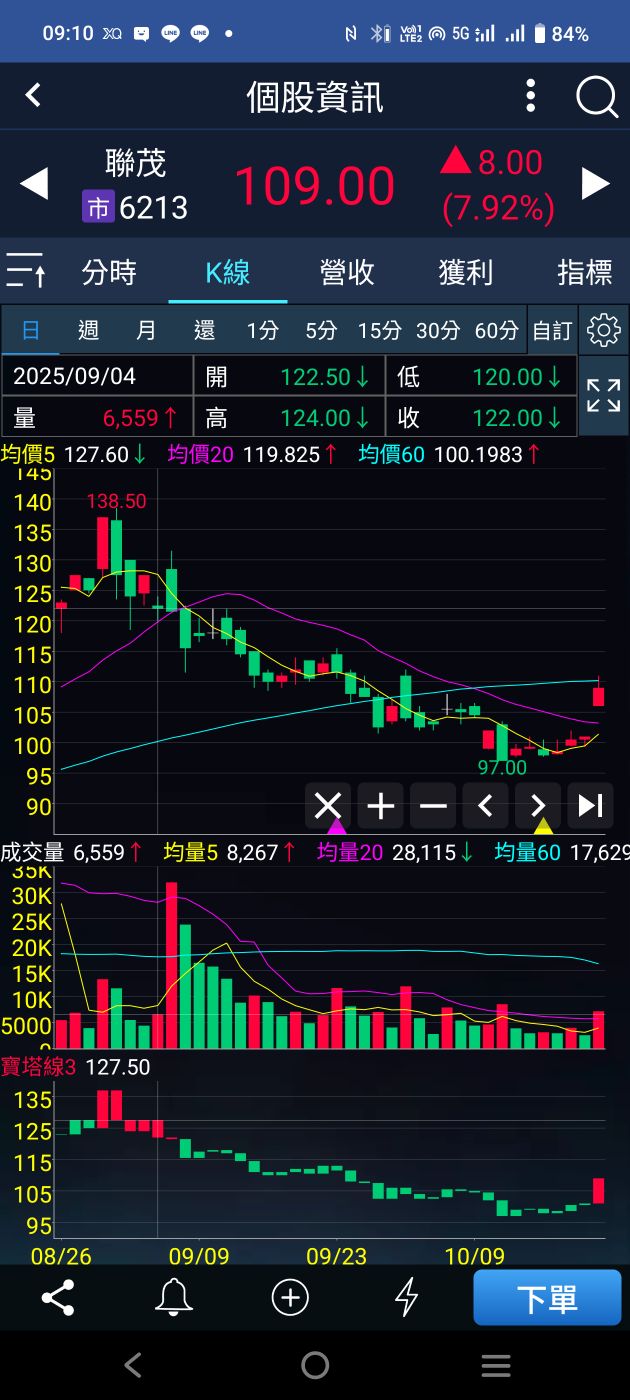Open price alert bell icon

click(x=174, y=1297)
